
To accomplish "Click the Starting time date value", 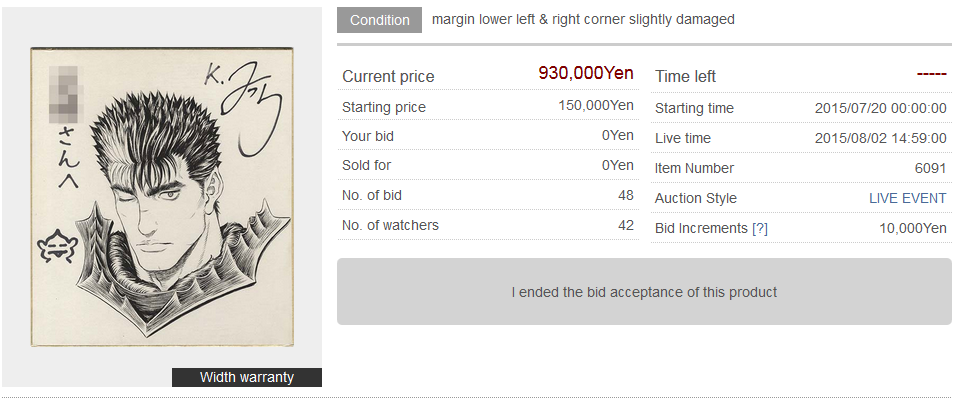I will (x=881, y=108).
